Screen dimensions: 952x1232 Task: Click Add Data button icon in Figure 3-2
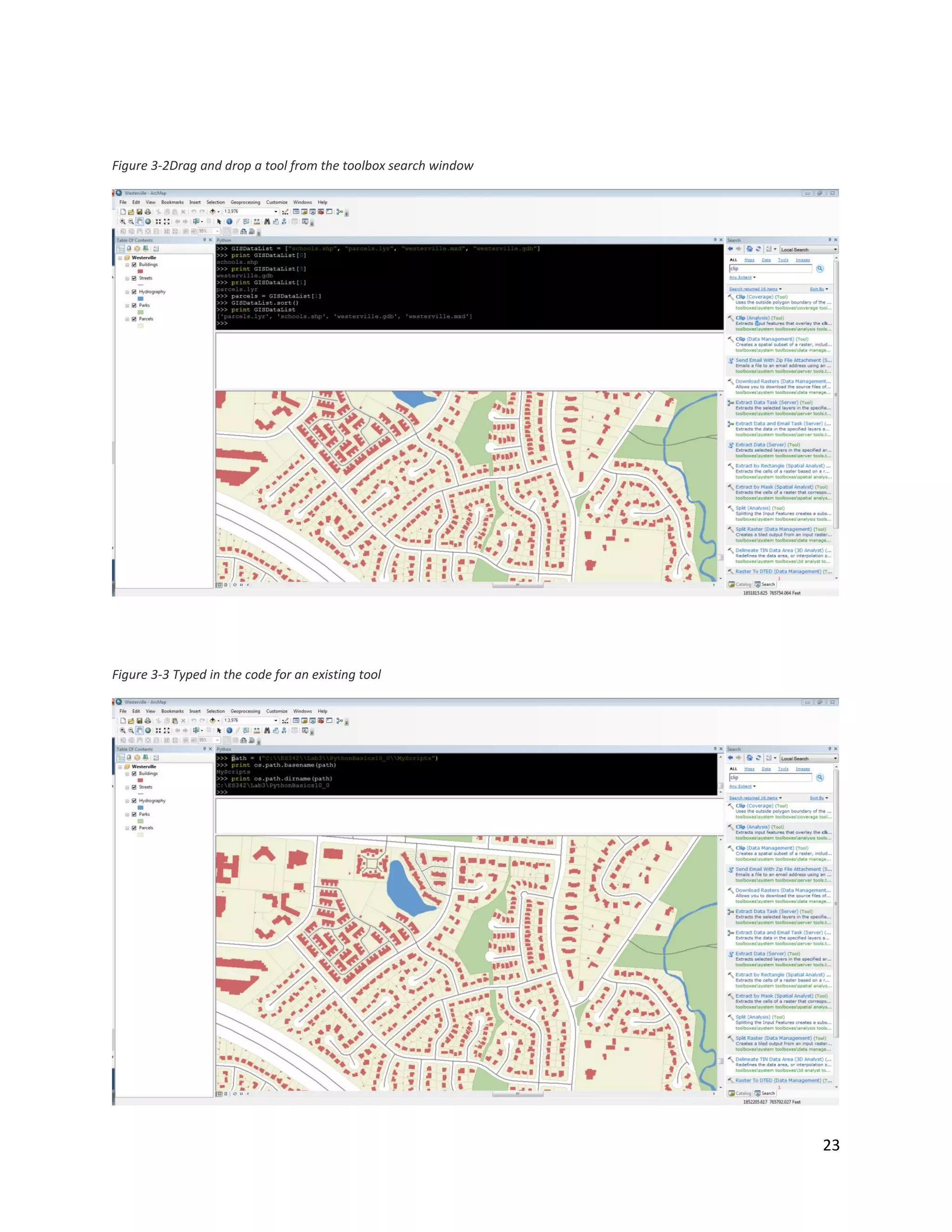(213, 212)
